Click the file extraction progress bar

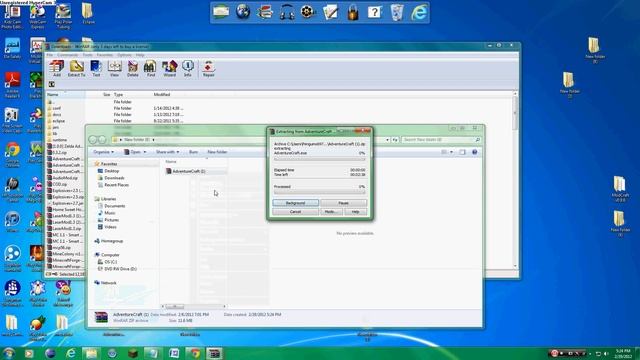pos(320,159)
